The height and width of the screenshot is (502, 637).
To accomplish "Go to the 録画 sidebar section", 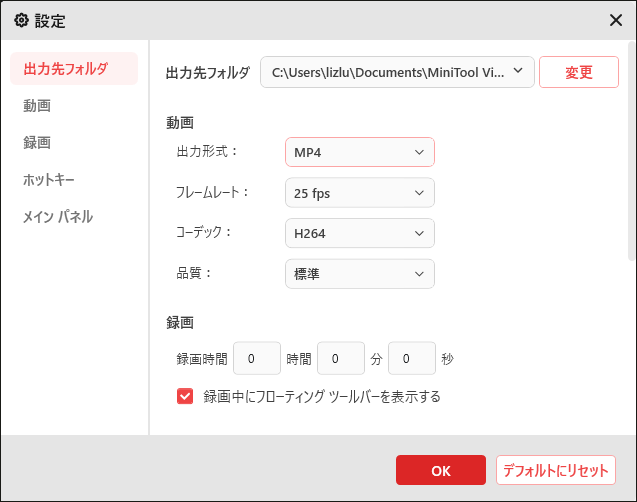I will (37, 143).
